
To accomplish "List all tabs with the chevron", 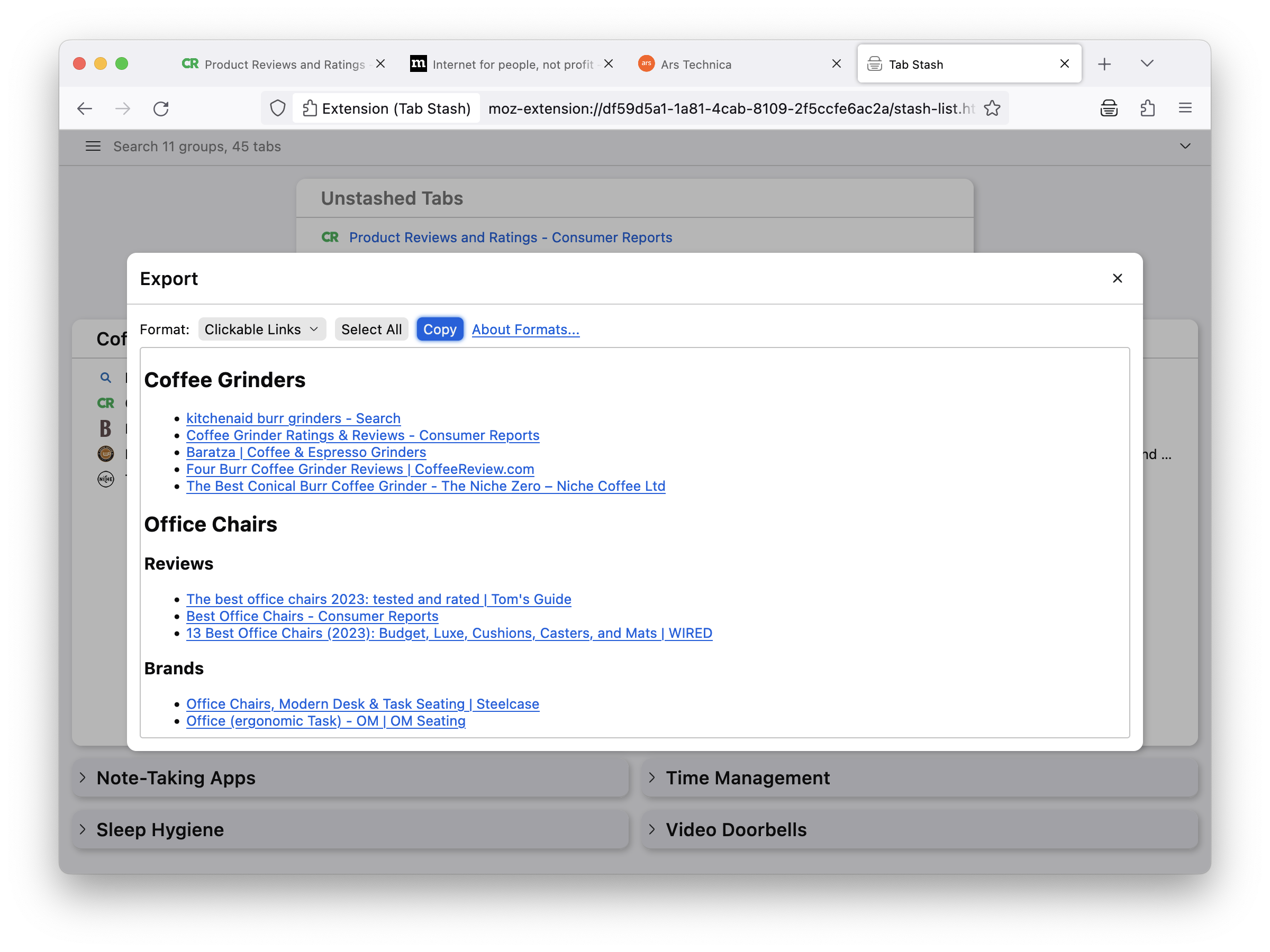I will coord(1147,63).
